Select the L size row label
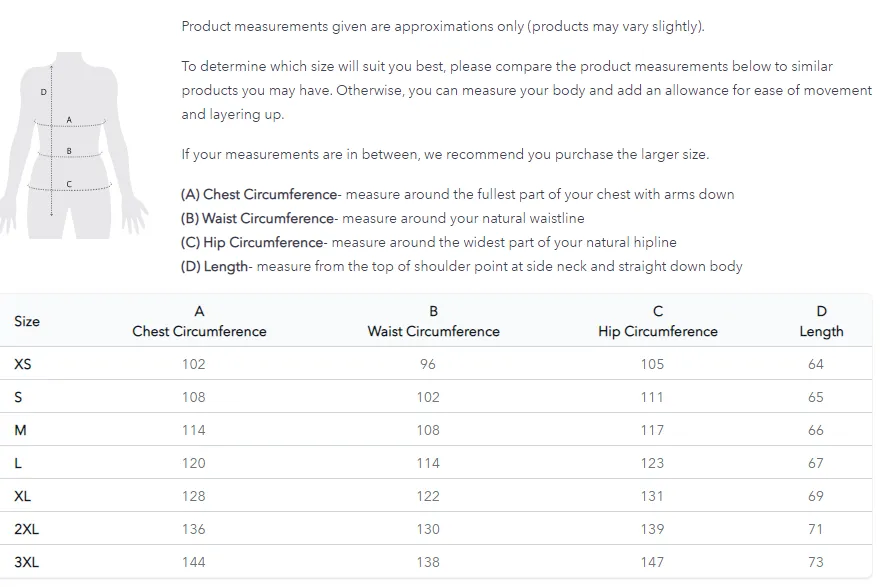The height and width of the screenshot is (587, 886). pyautogui.click(x=18, y=463)
